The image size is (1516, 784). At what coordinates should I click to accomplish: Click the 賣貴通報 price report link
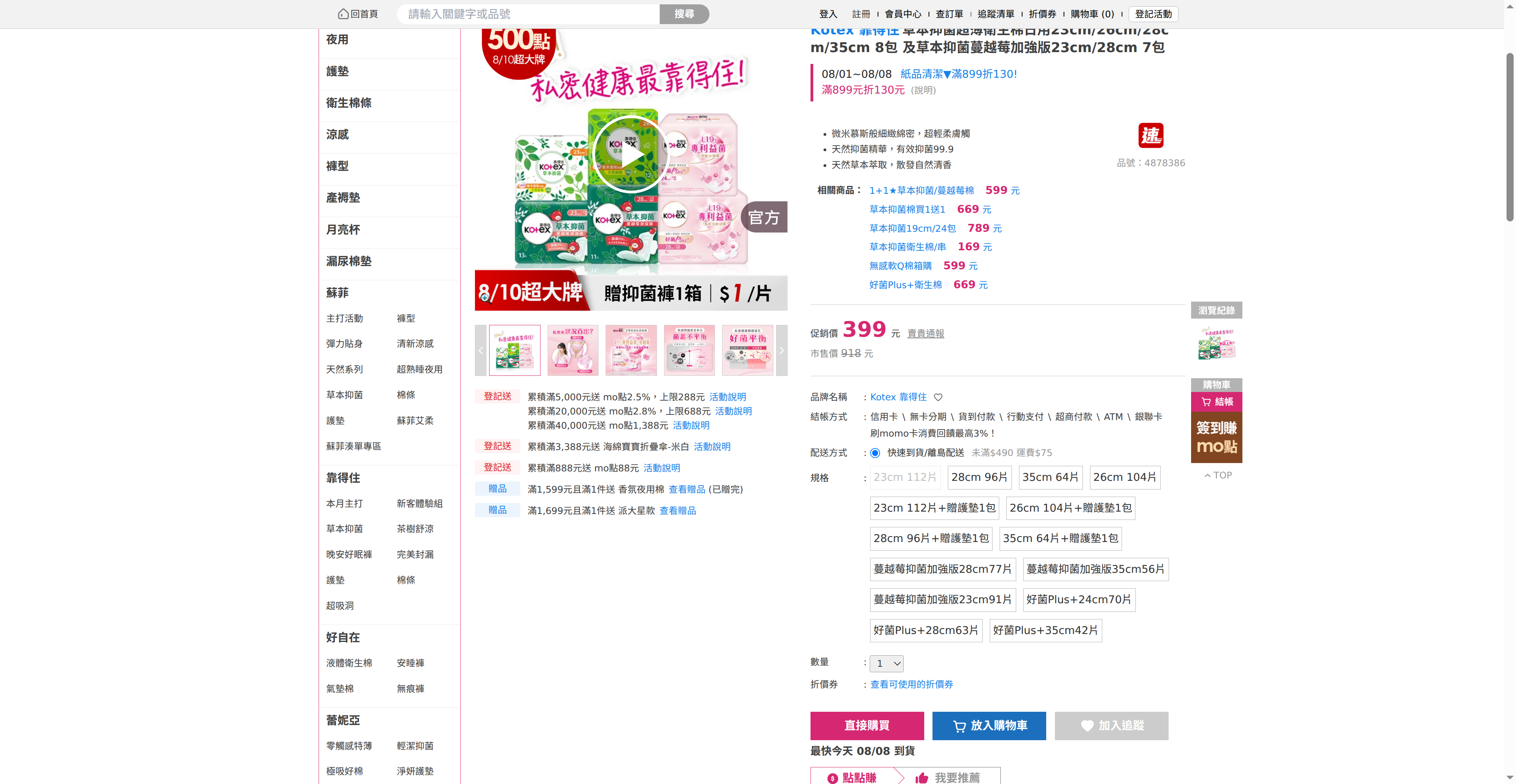(x=926, y=334)
